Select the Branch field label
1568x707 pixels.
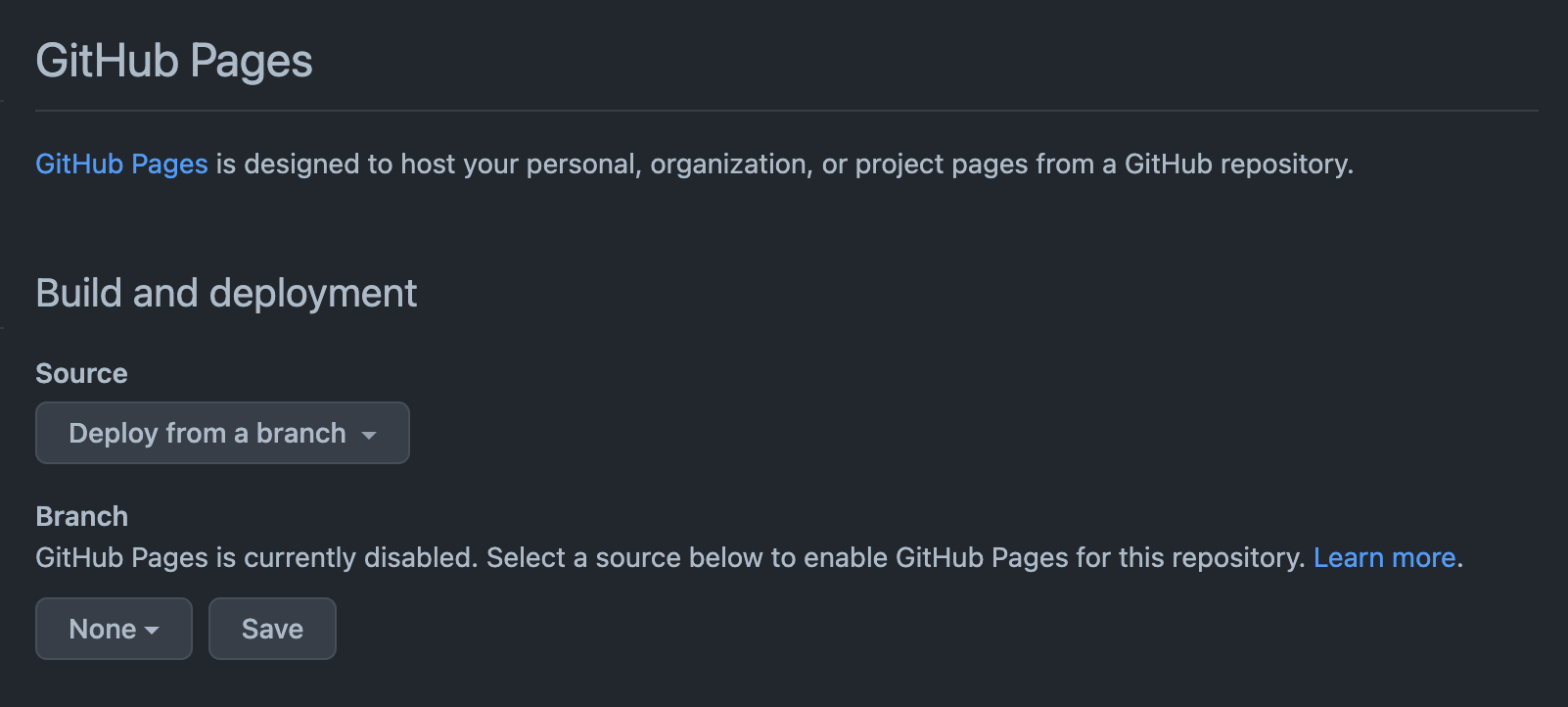(81, 516)
